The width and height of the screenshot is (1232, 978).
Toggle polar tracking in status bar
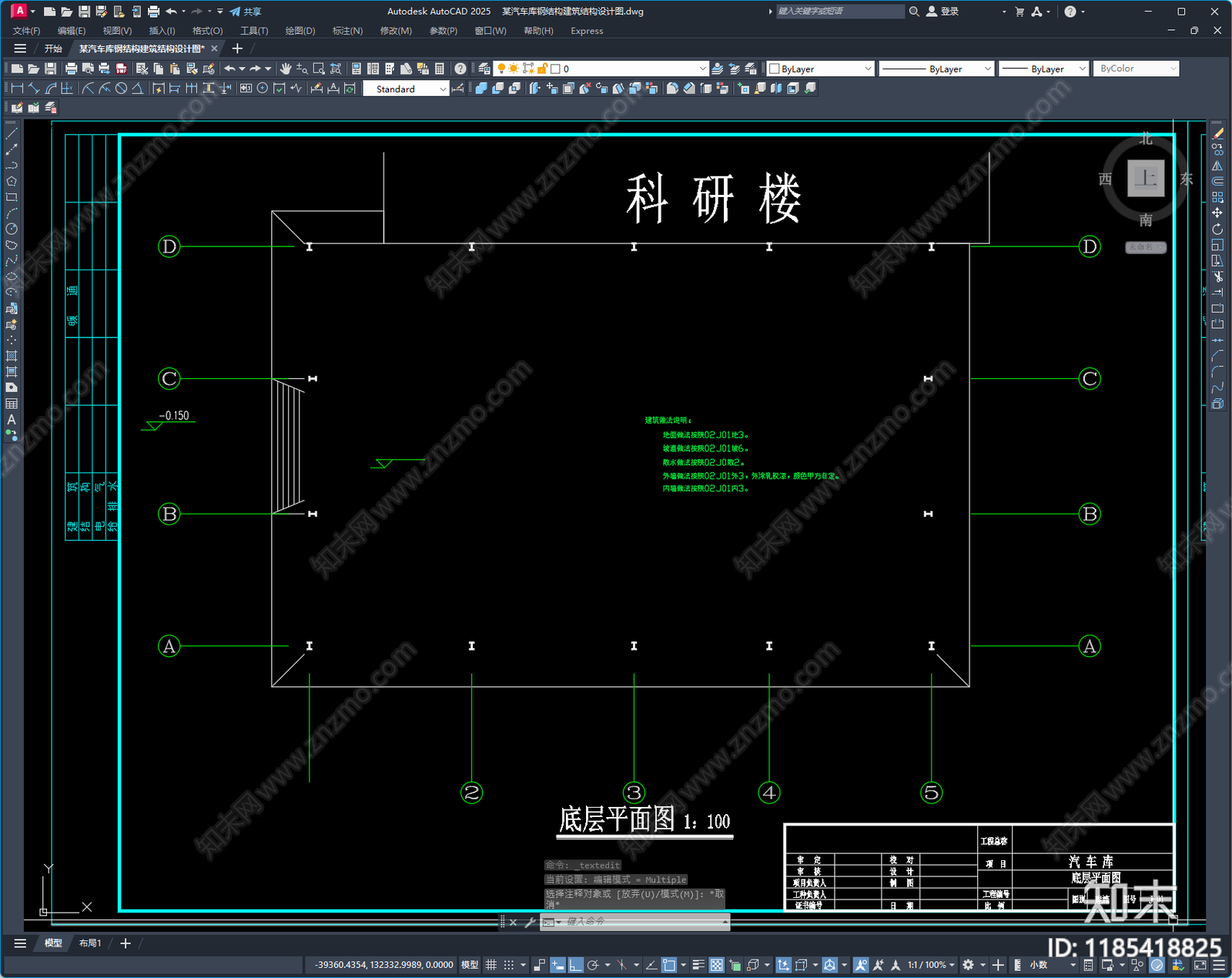point(593,965)
